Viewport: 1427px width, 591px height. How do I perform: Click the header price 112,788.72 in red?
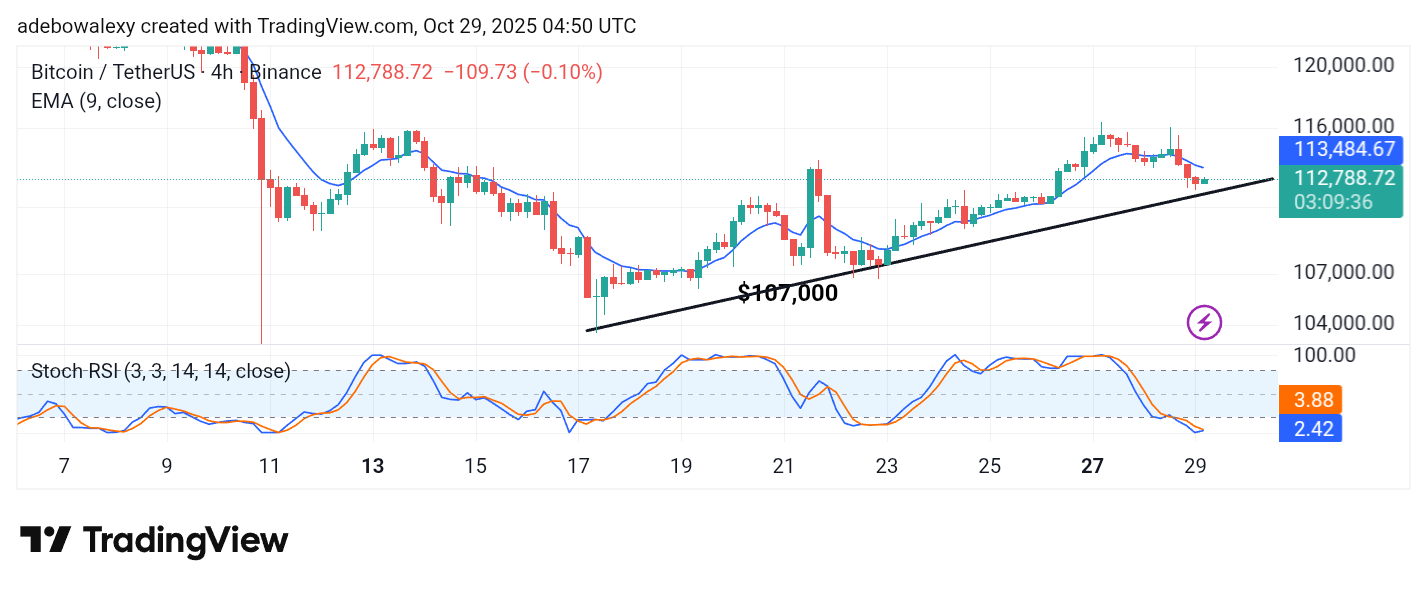coord(383,72)
